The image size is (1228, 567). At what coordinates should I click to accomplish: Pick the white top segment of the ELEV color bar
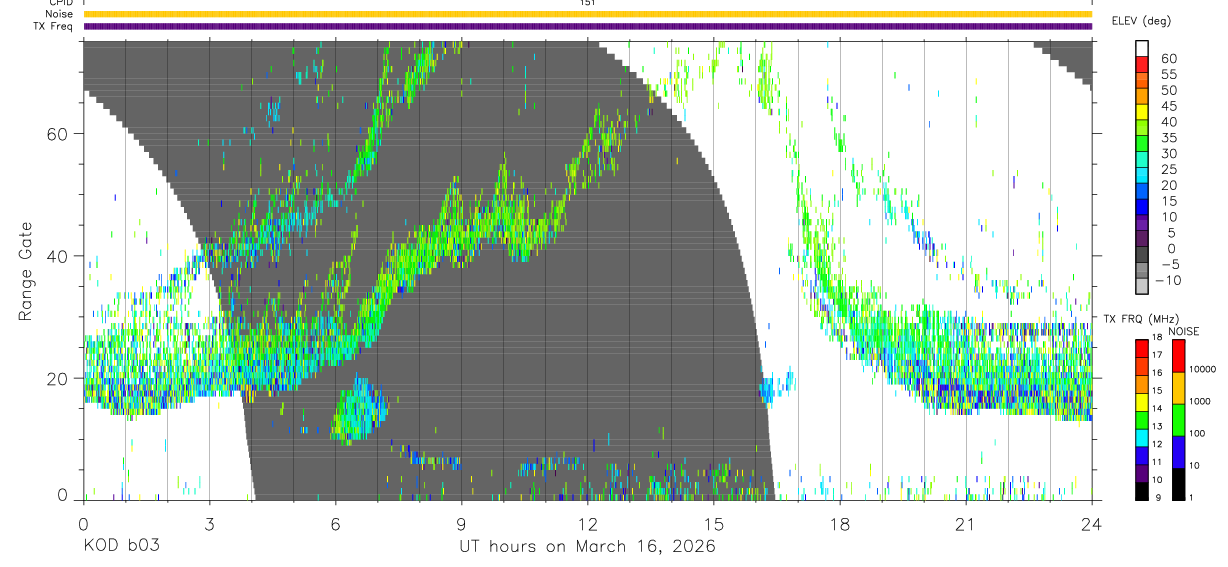point(1143,48)
